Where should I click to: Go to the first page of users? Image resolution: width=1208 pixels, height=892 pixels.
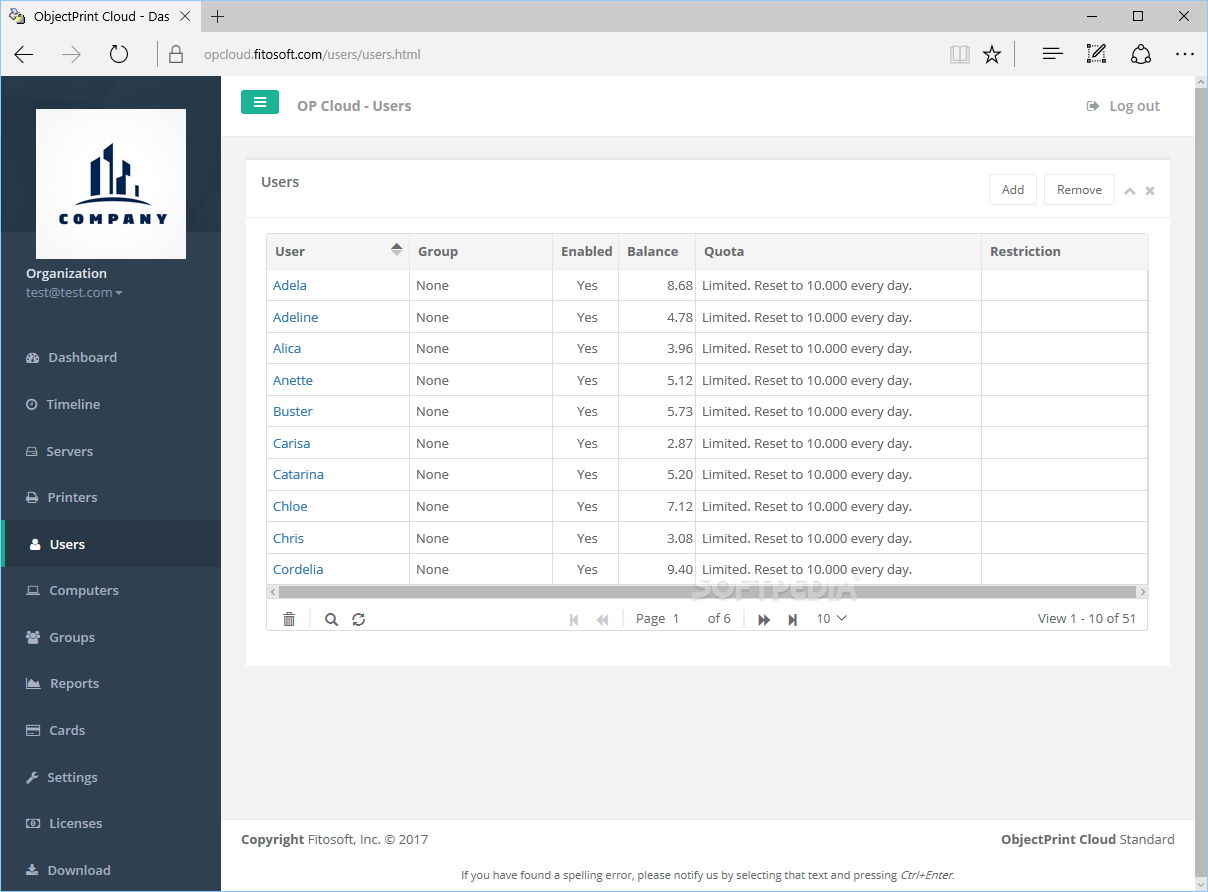574,619
